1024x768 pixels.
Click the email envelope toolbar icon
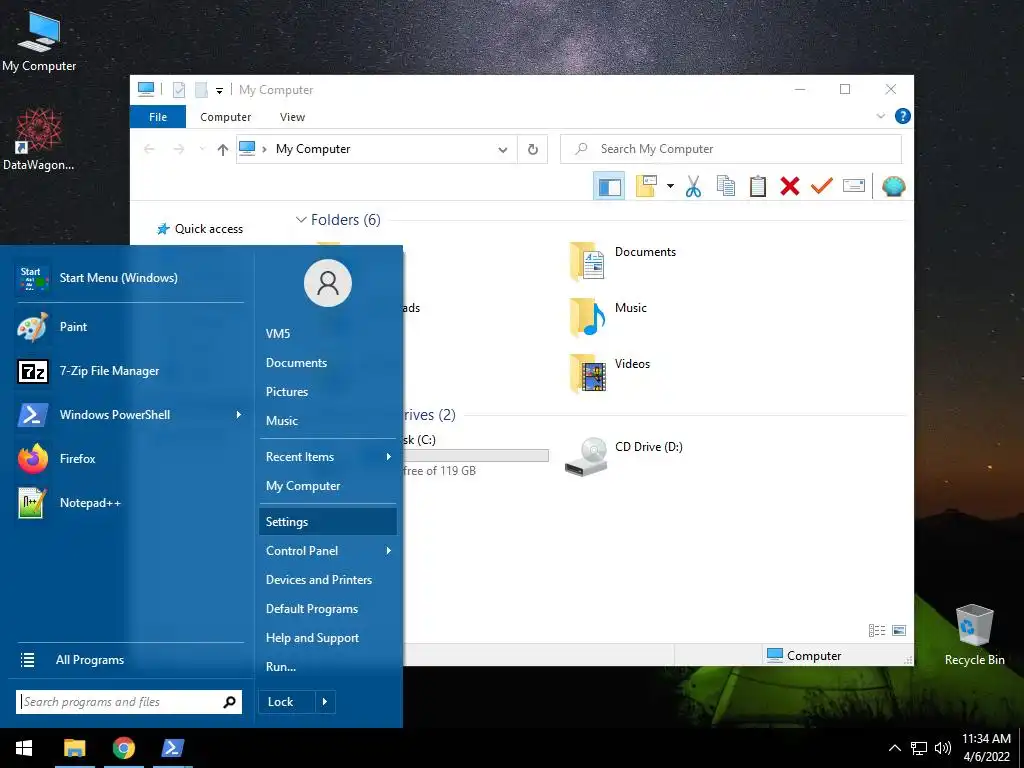click(854, 186)
